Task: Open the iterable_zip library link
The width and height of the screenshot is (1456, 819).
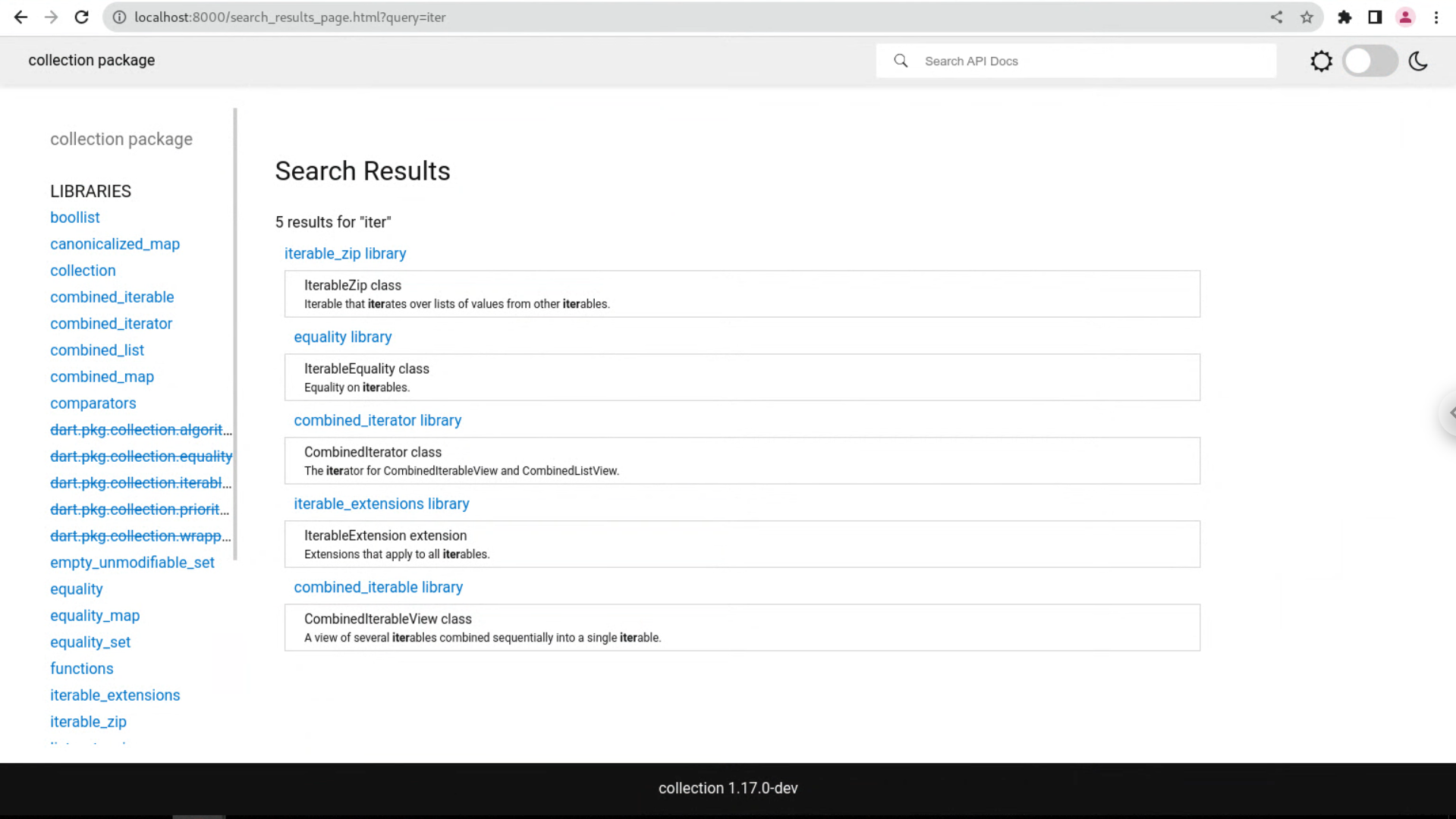Action: (x=345, y=253)
